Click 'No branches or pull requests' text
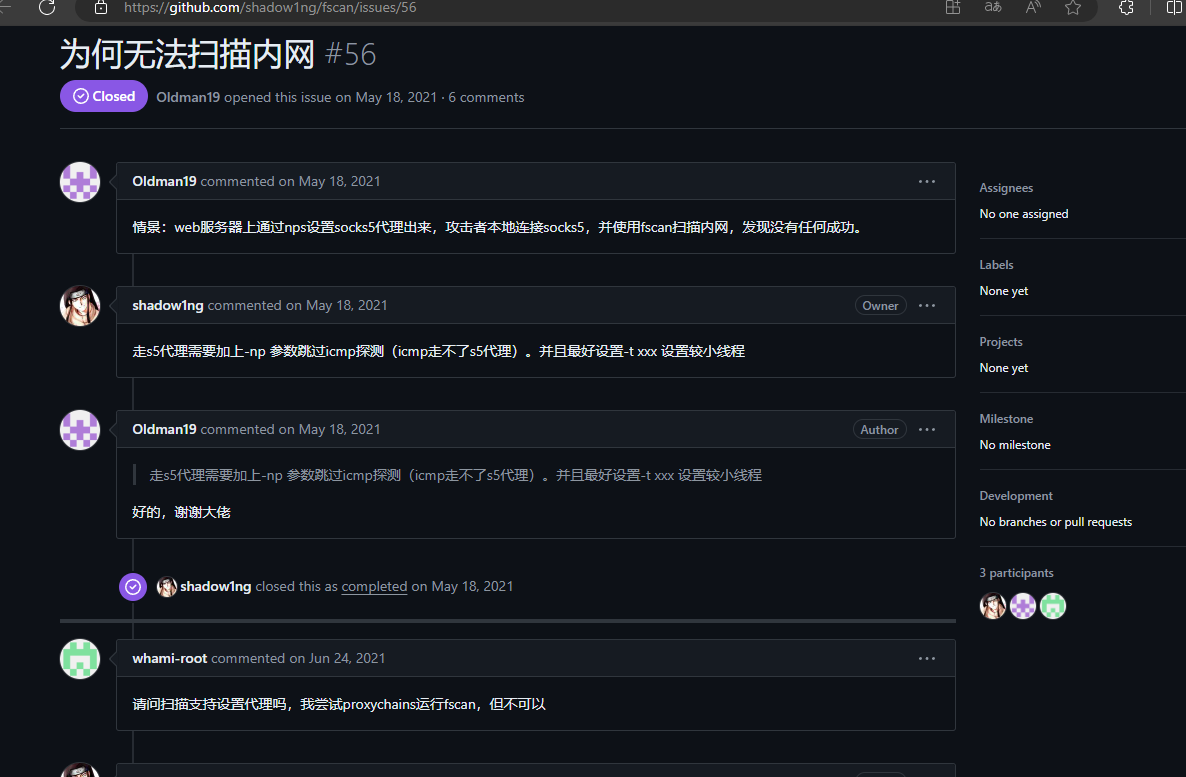This screenshot has height=777, width=1186. tap(1056, 522)
